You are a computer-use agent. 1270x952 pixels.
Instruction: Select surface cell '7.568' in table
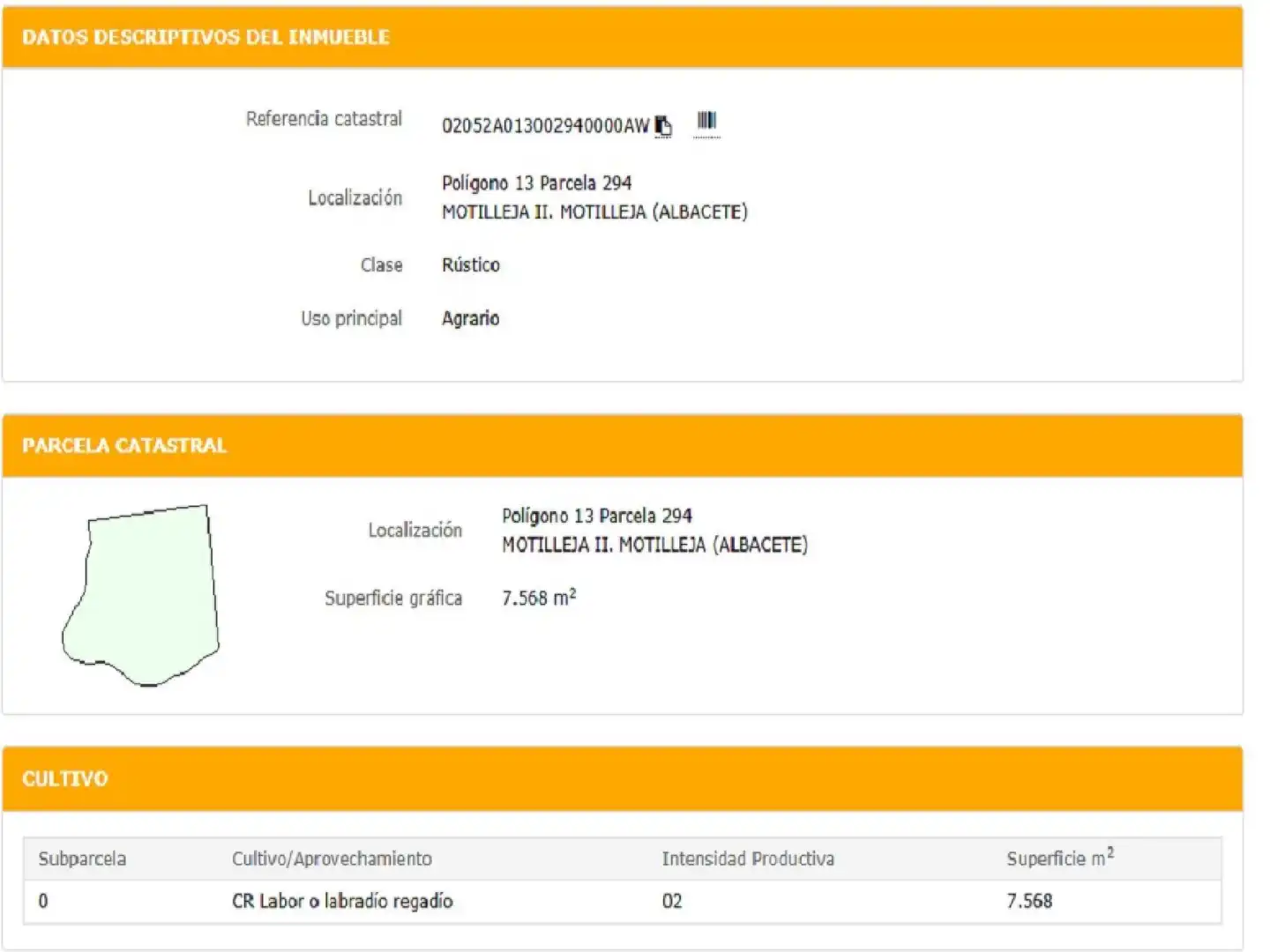1029,901
